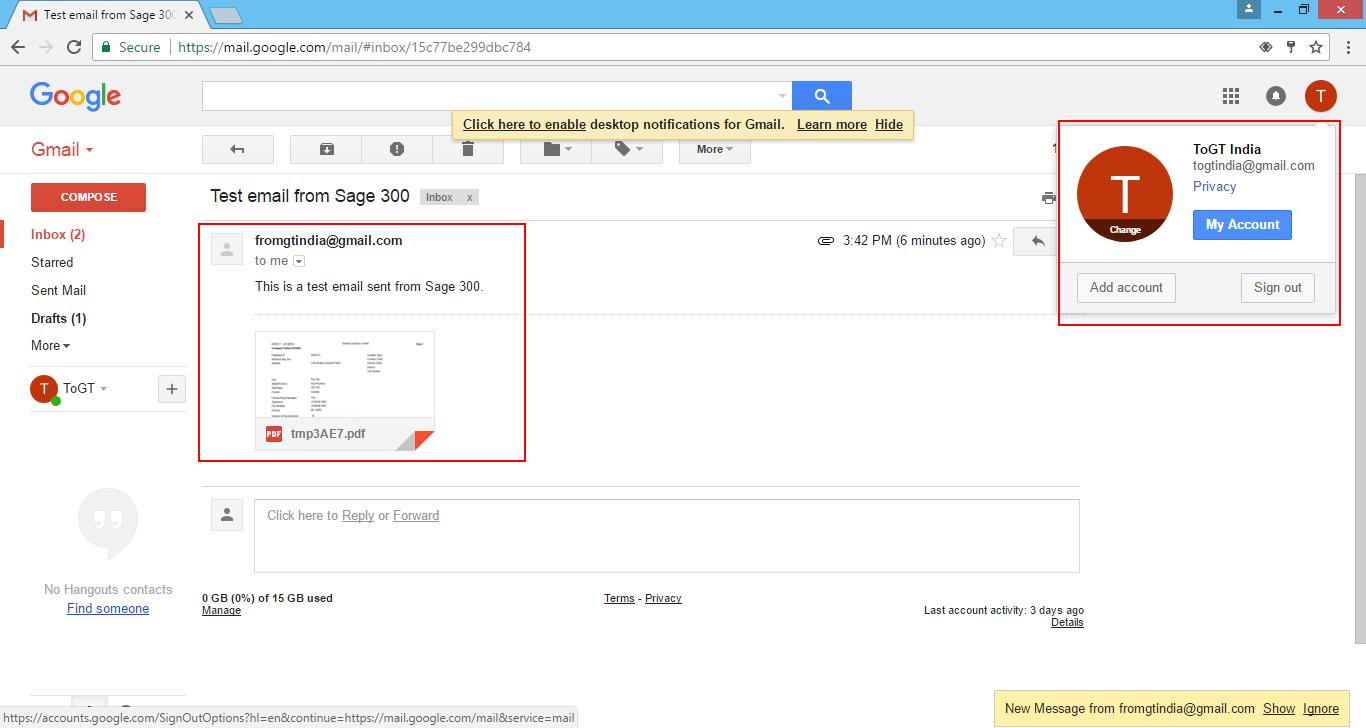Click the Add account button
The height and width of the screenshot is (728, 1366).
pos(1126,287)
